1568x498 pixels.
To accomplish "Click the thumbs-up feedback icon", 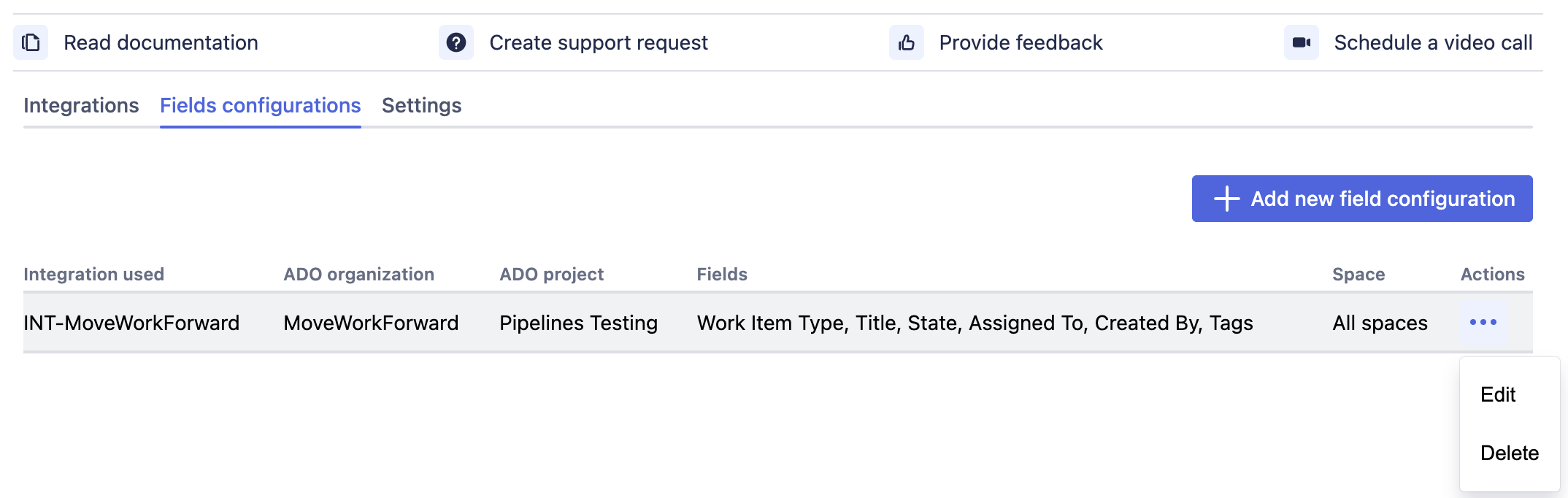I will point(907,42).
